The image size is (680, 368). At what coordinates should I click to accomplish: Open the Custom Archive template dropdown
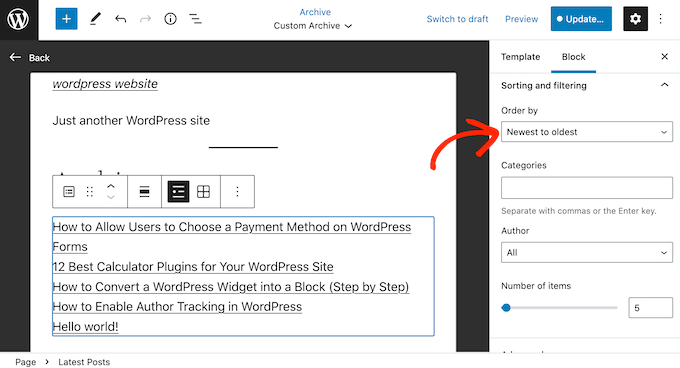(313, 26)
